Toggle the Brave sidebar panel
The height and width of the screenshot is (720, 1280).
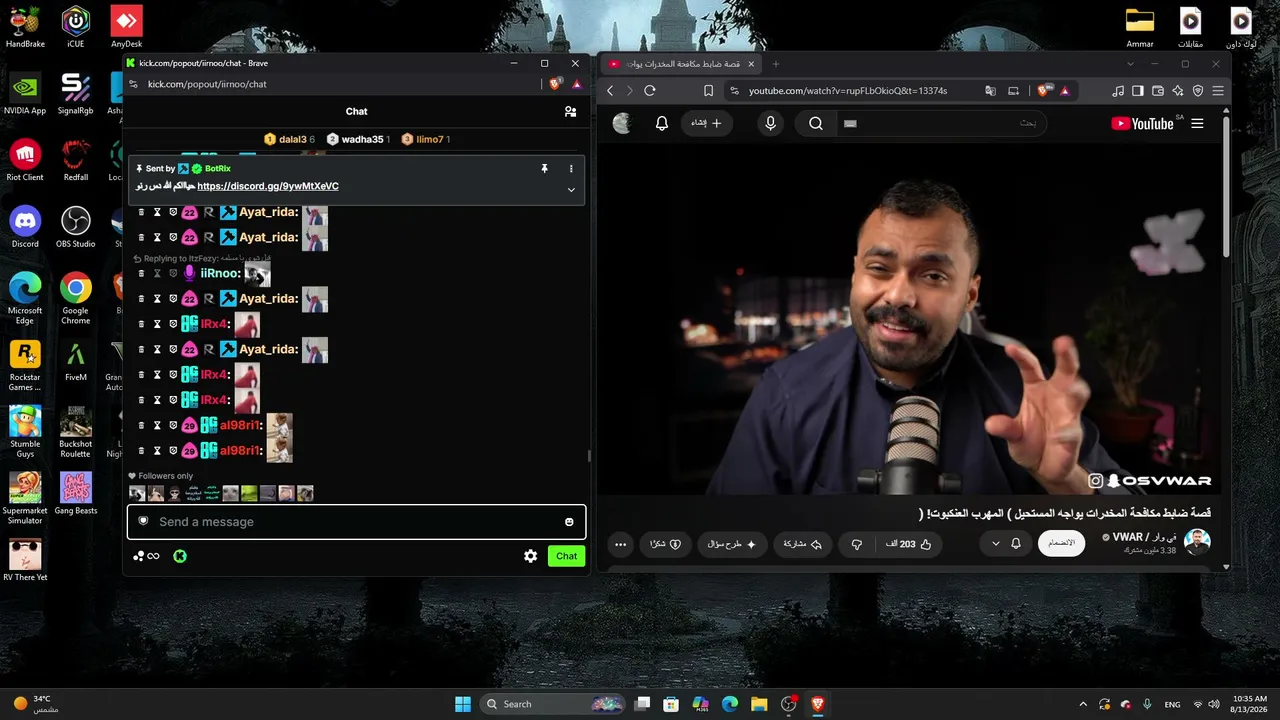pyautogui.click(x=1138, y=91)
